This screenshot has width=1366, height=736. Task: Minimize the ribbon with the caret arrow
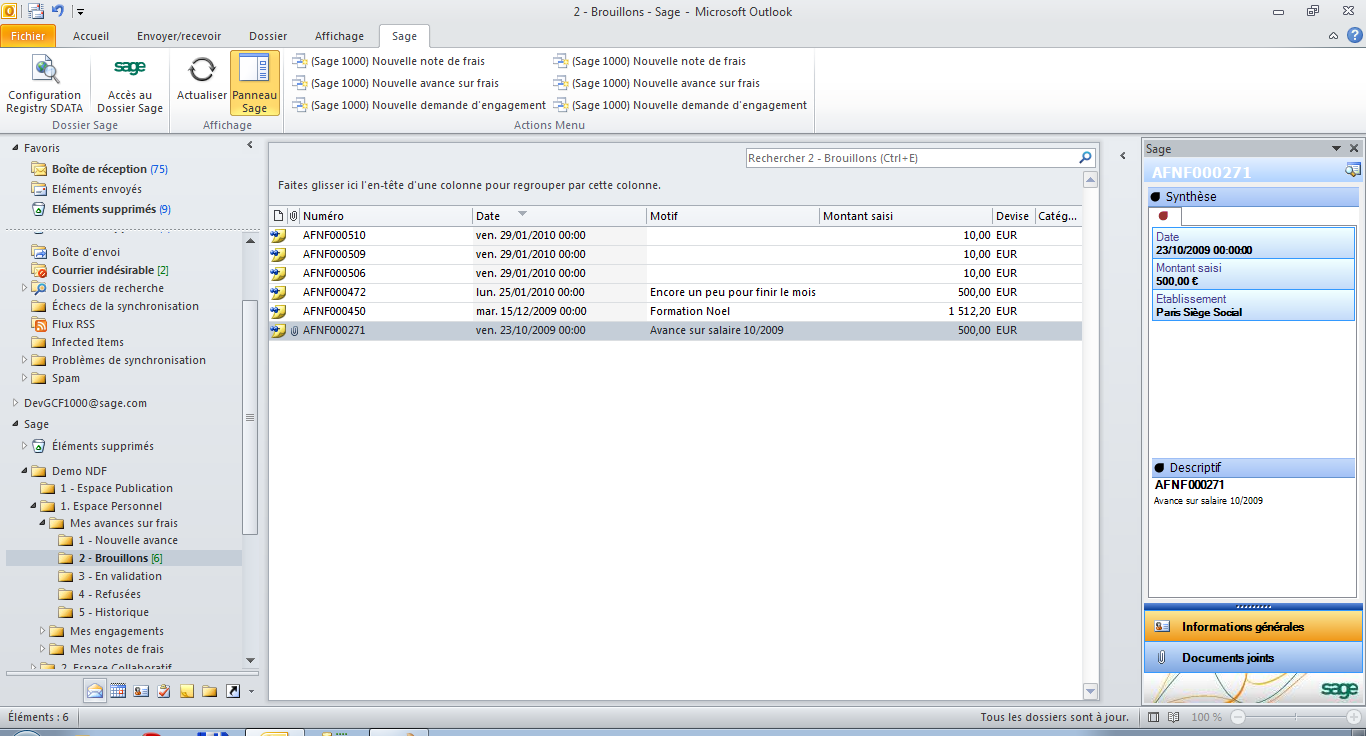(x=1333, y=36)
